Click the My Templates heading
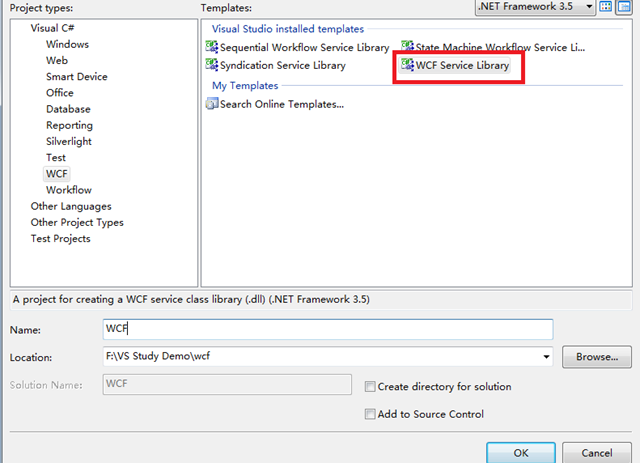This screenshot has width=640, height=463. pyautogui.click(x=245, y=86)
